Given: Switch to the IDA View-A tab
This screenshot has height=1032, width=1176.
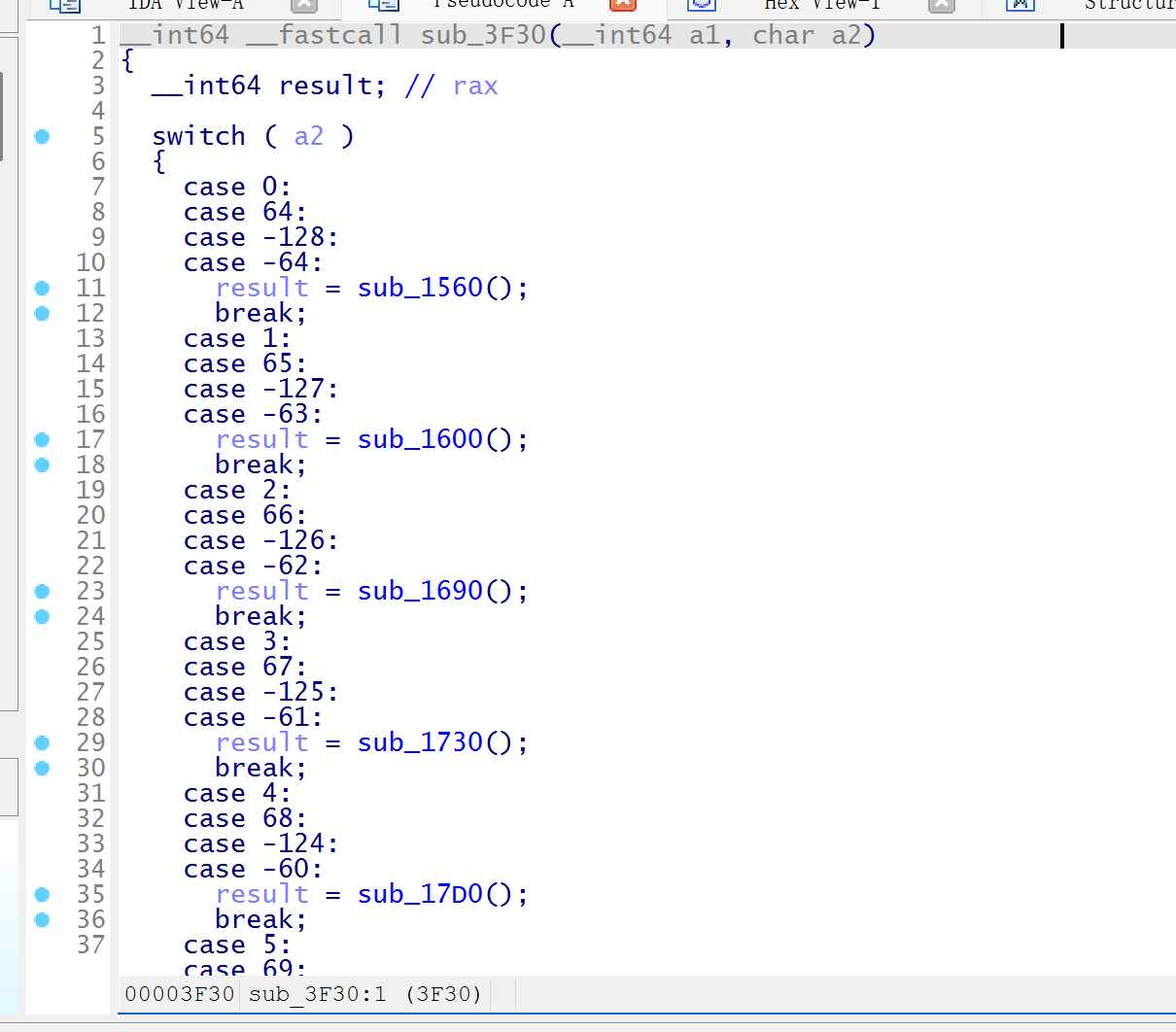Looking at the screenshot, I should [185, 5].
